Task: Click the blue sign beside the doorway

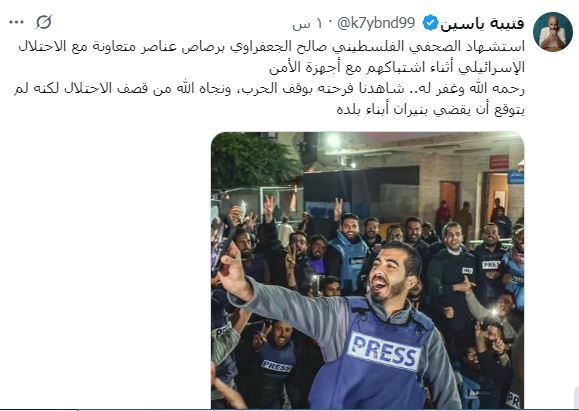Action: pos(515,177)
